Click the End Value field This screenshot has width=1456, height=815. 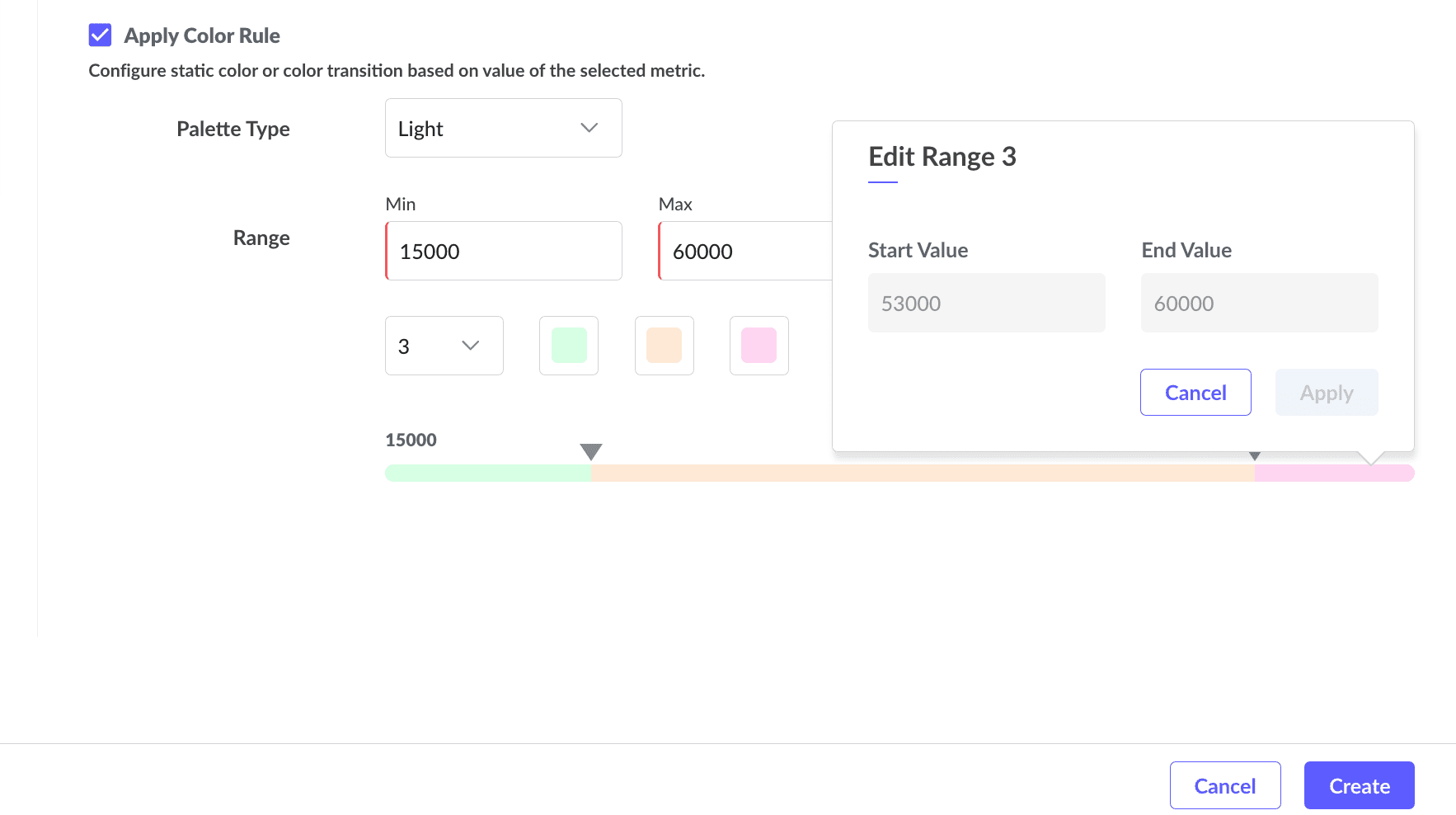click(x=1259, y=303)
